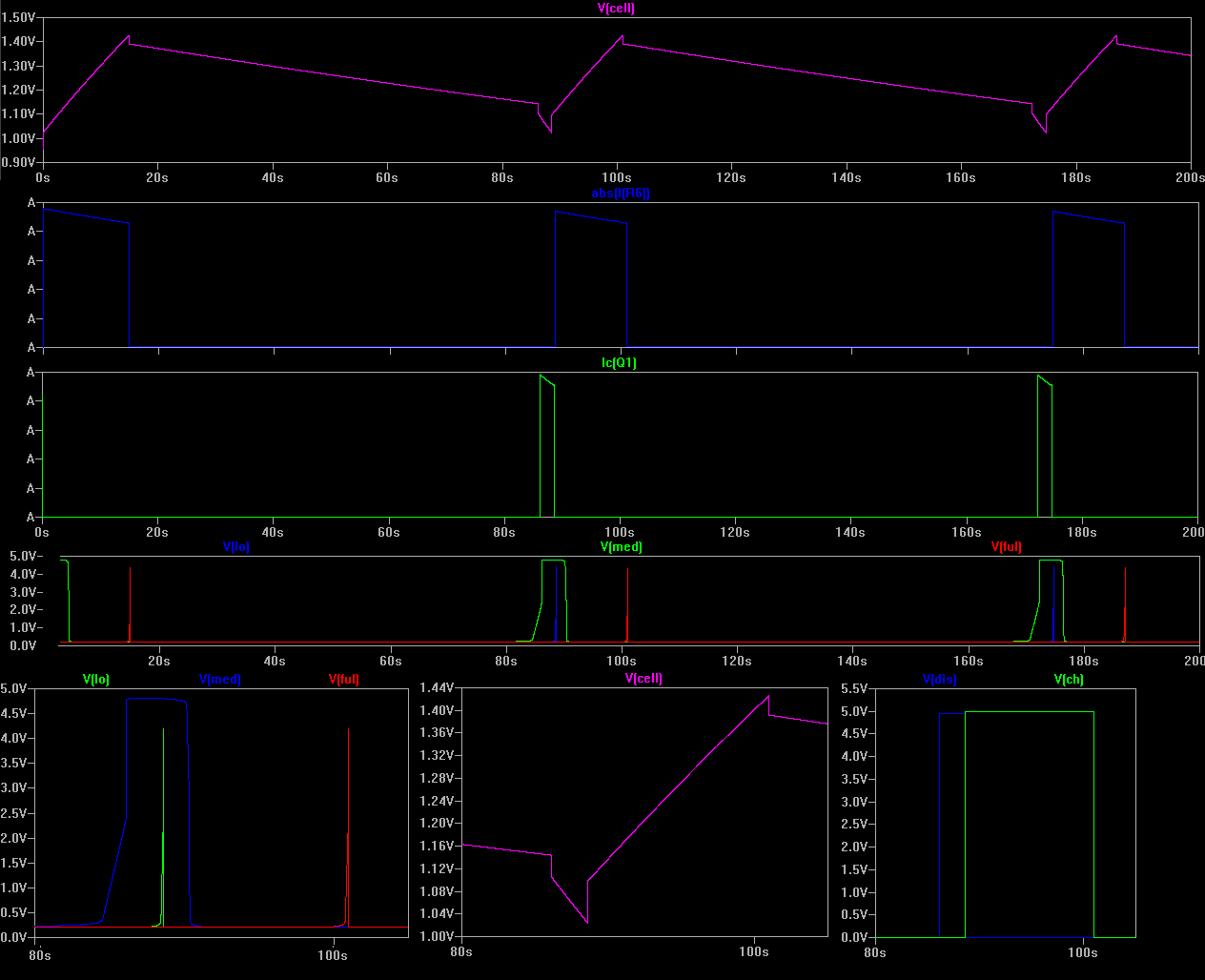Image resolution: width=1205 pixels, height=980 pixels.
Task: Click the 0.90V axis label in the top plot
Action: click(x=18, y=162)
